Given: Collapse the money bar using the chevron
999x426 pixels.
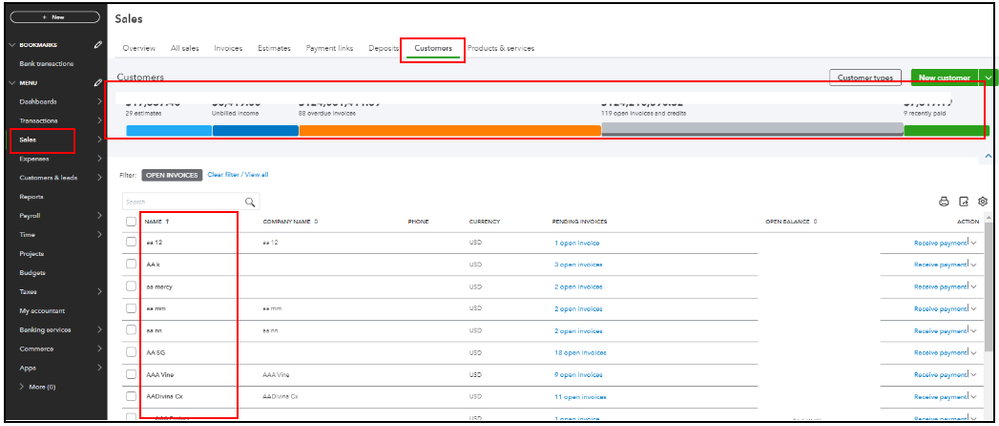Looking at the screenshot, I should pyautogui.click(x=988, y=156).
